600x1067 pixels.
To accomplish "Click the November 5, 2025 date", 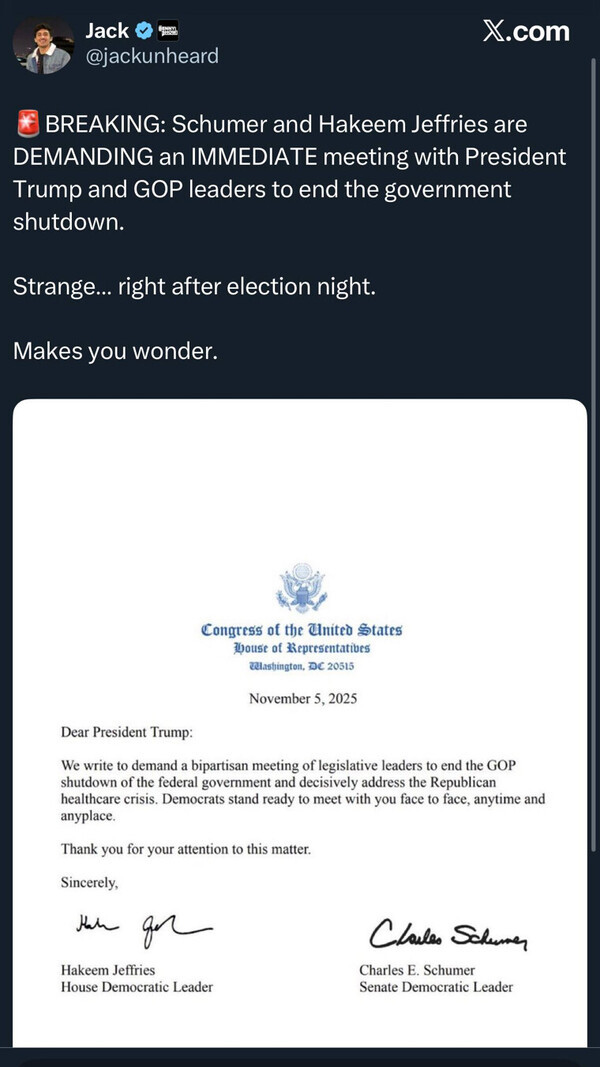I will (301, 699).
